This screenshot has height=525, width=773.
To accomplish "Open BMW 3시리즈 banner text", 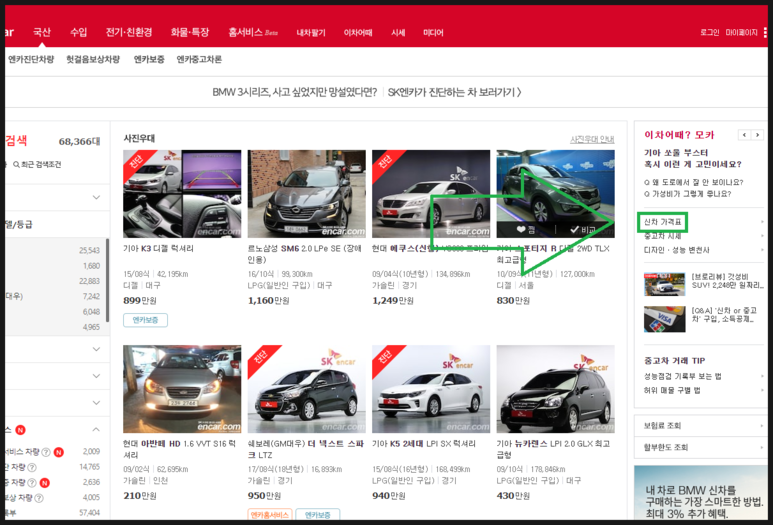I will click(x=295, y=92).
